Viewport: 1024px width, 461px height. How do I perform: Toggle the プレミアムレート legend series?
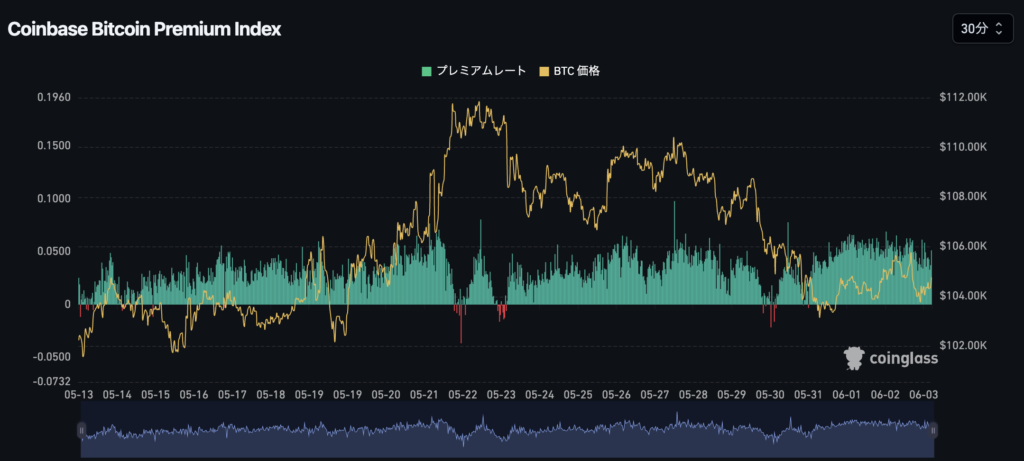pyautogui.click(x=473, y=71)
